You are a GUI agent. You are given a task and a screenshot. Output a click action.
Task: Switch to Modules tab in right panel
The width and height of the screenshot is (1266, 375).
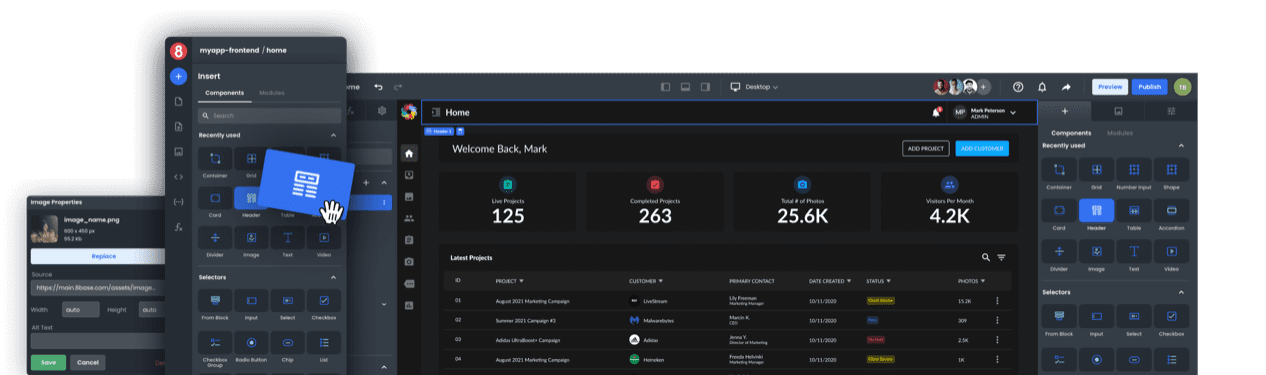click(1120, 133)
